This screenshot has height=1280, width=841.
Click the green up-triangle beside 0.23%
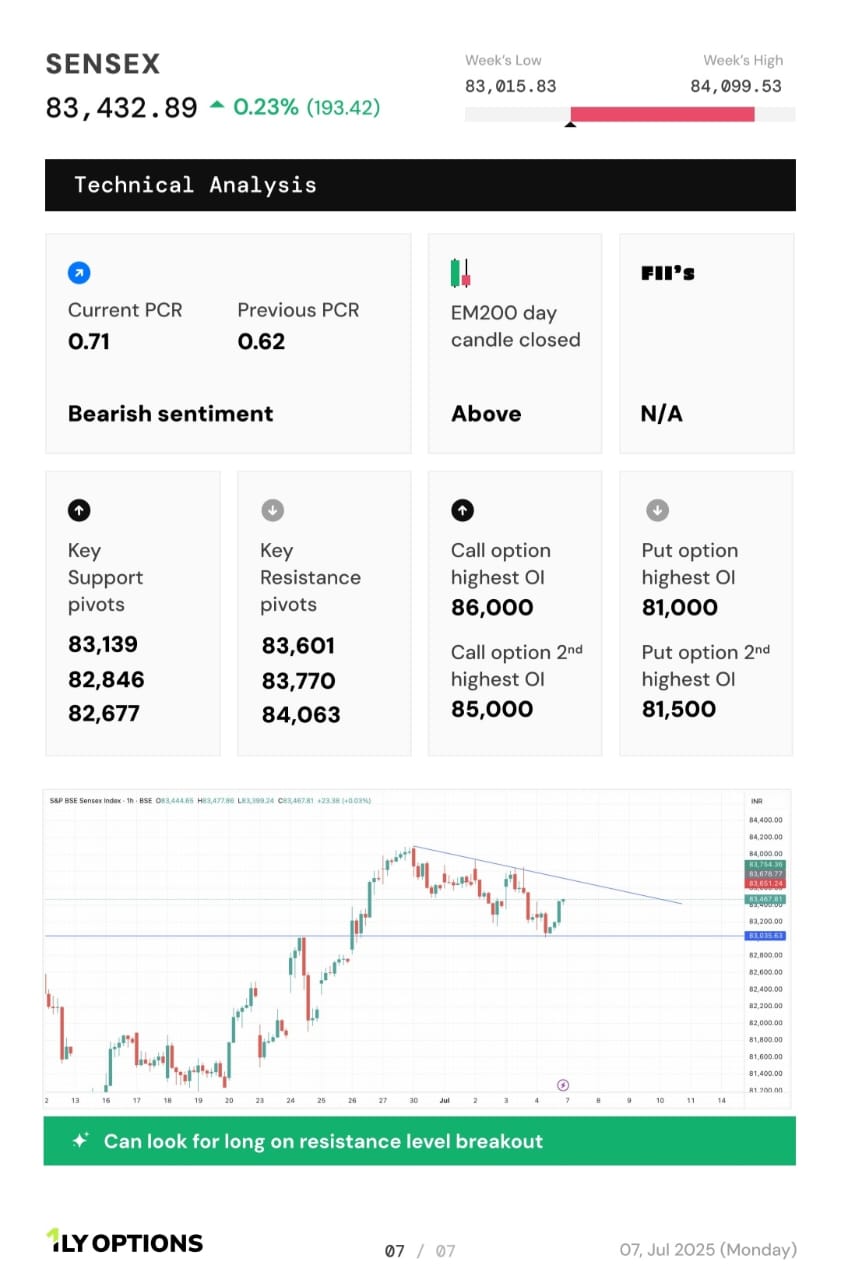pyautogui.click(x=217, y=105)
